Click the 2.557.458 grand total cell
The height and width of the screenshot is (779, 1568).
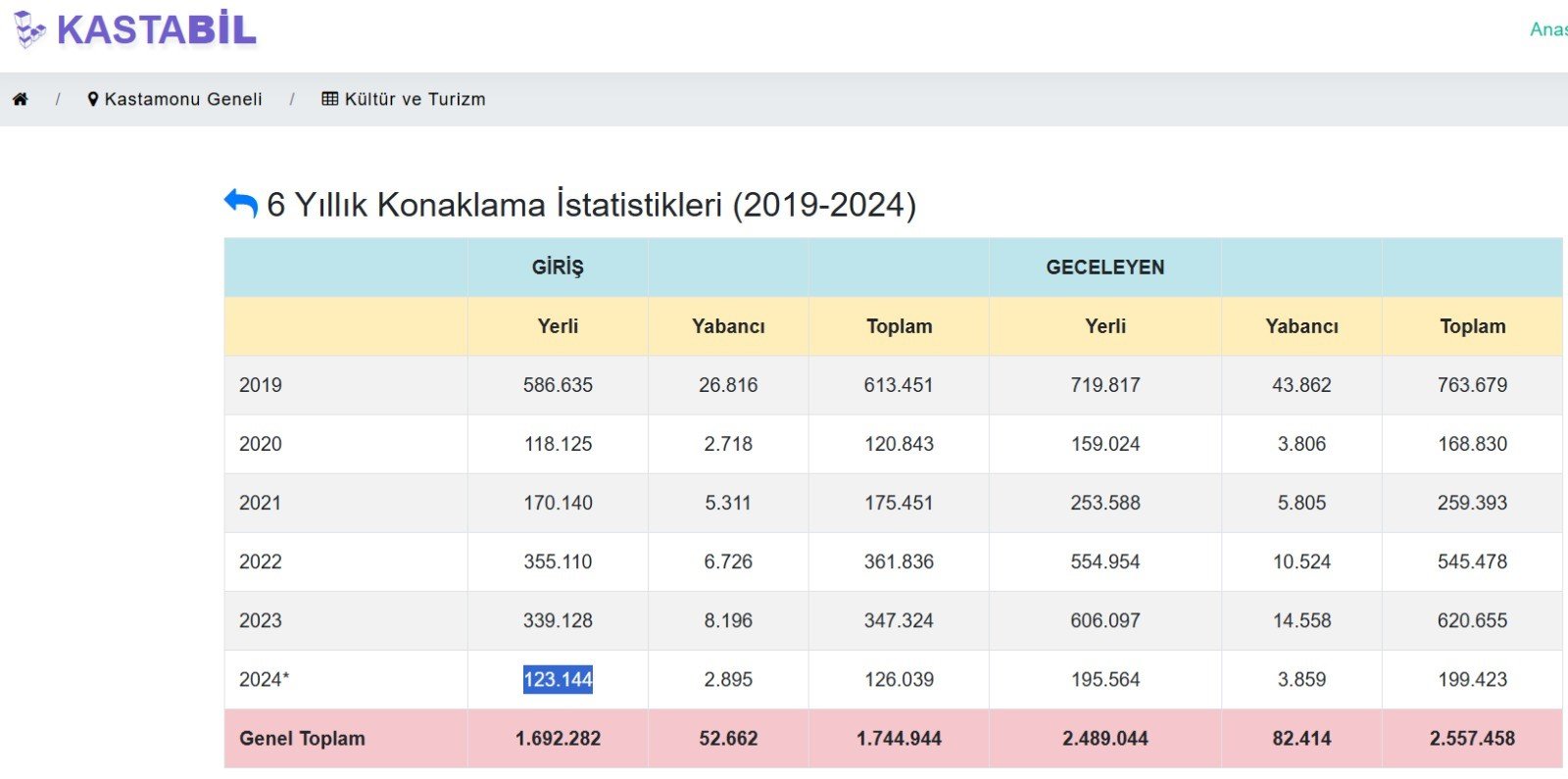coord(1472,739)
